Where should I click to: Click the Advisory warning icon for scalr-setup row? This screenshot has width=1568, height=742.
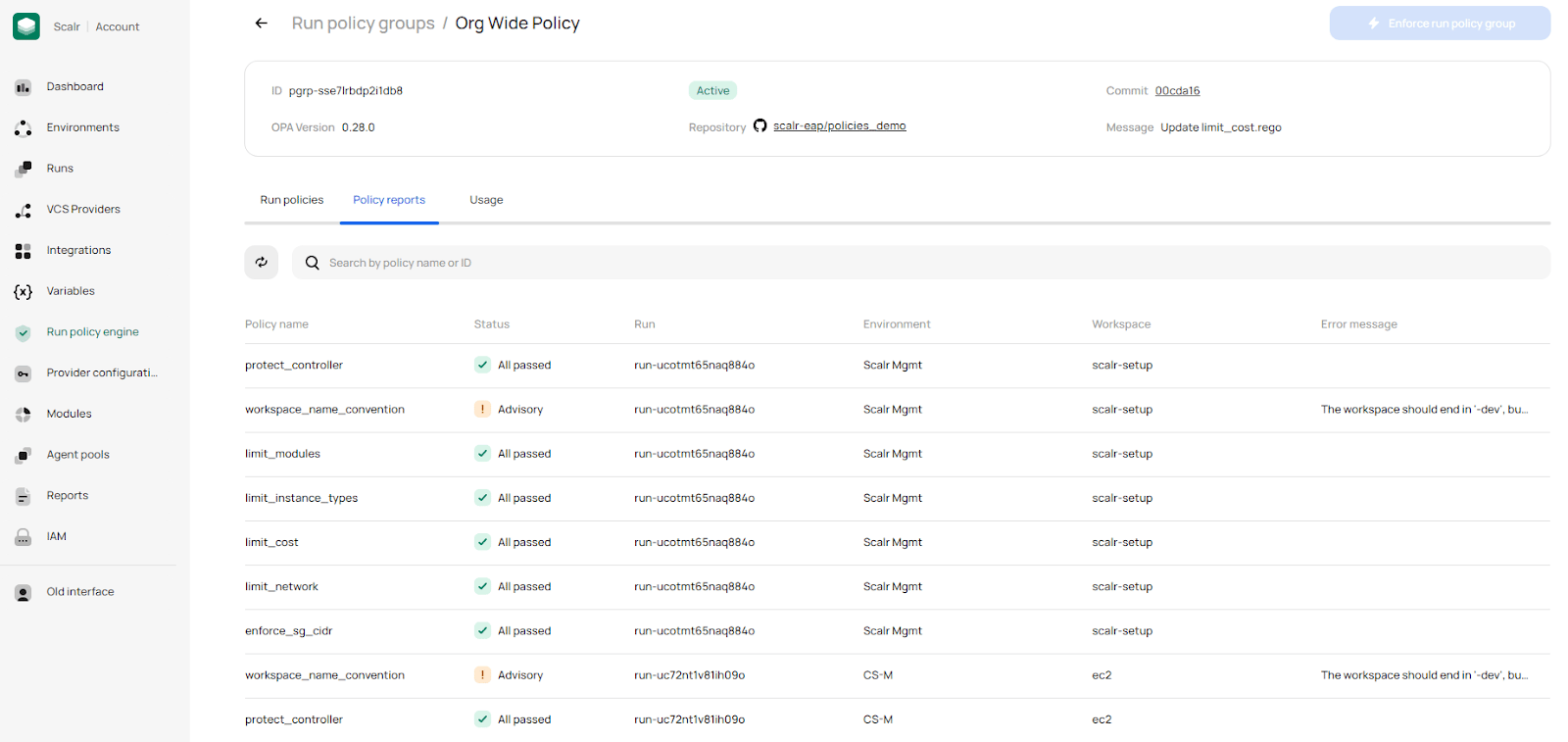coord(483,410)
